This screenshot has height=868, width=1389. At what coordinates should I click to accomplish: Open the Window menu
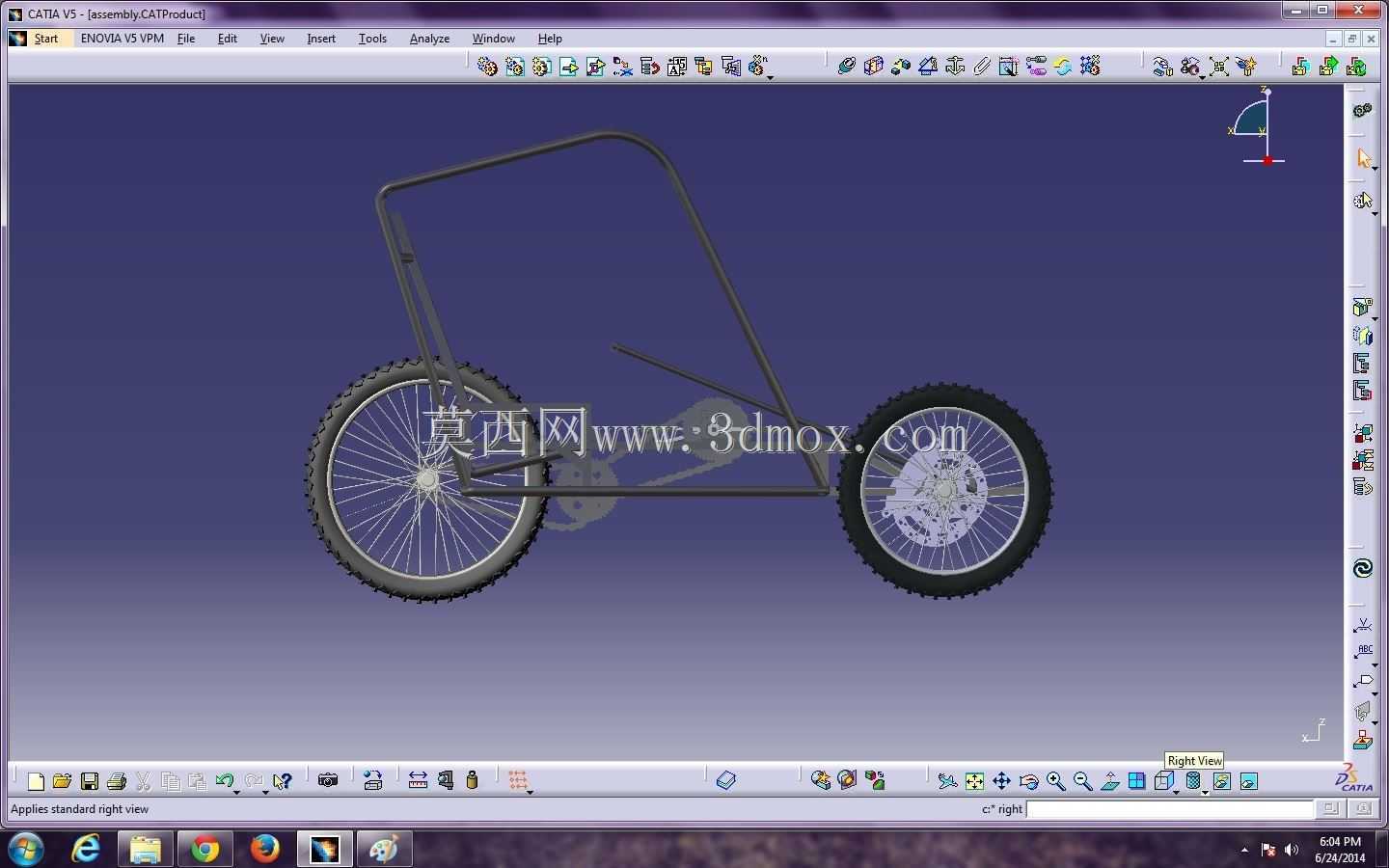pyautogui.click(x=493, y=39)
